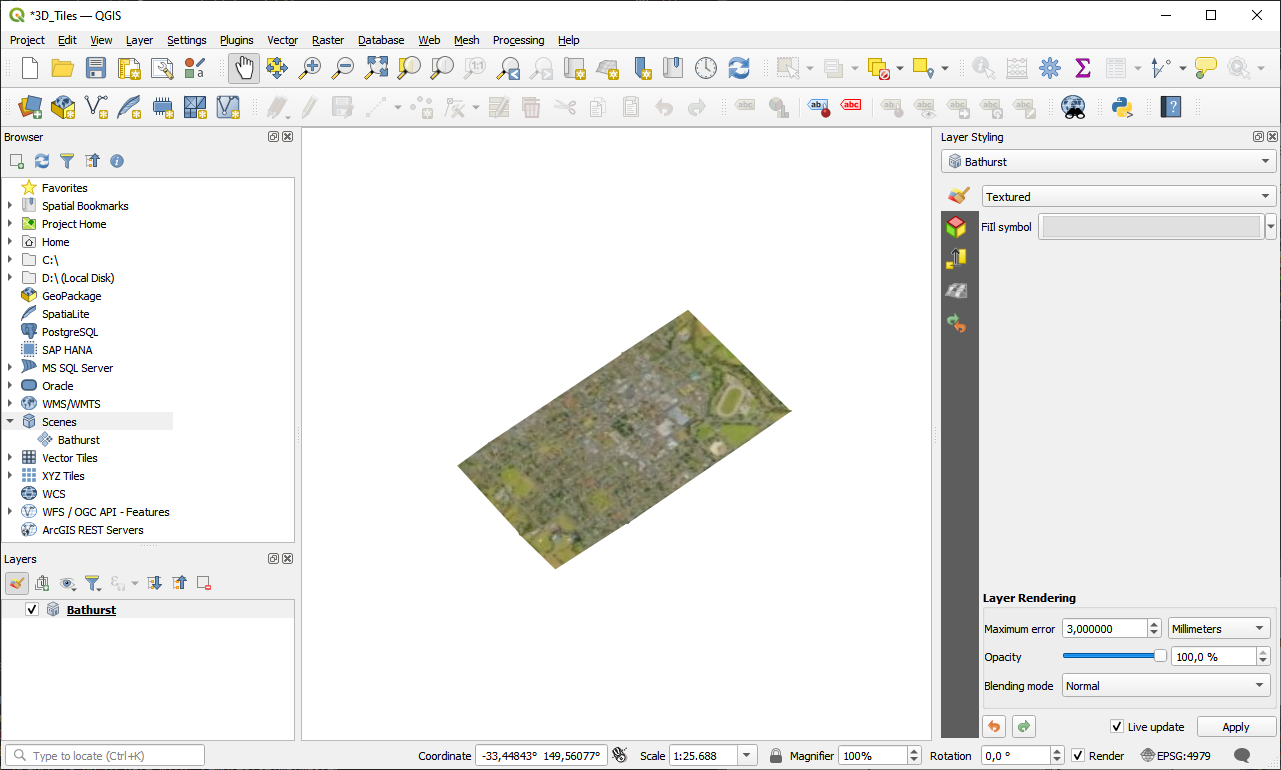Click the Refresh map canvas icon
The image size is (1281, 770).
point(739,69)
